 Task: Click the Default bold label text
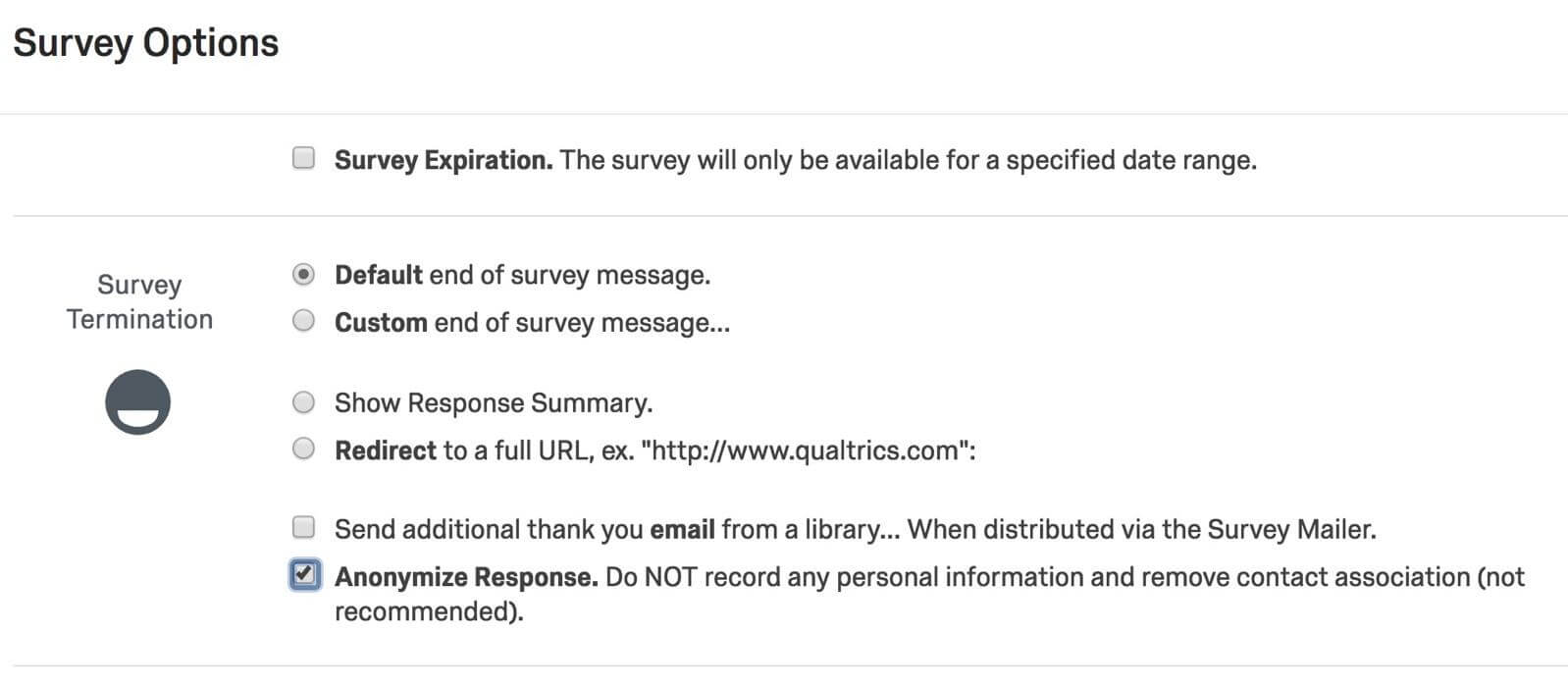(x=379, y=275)
